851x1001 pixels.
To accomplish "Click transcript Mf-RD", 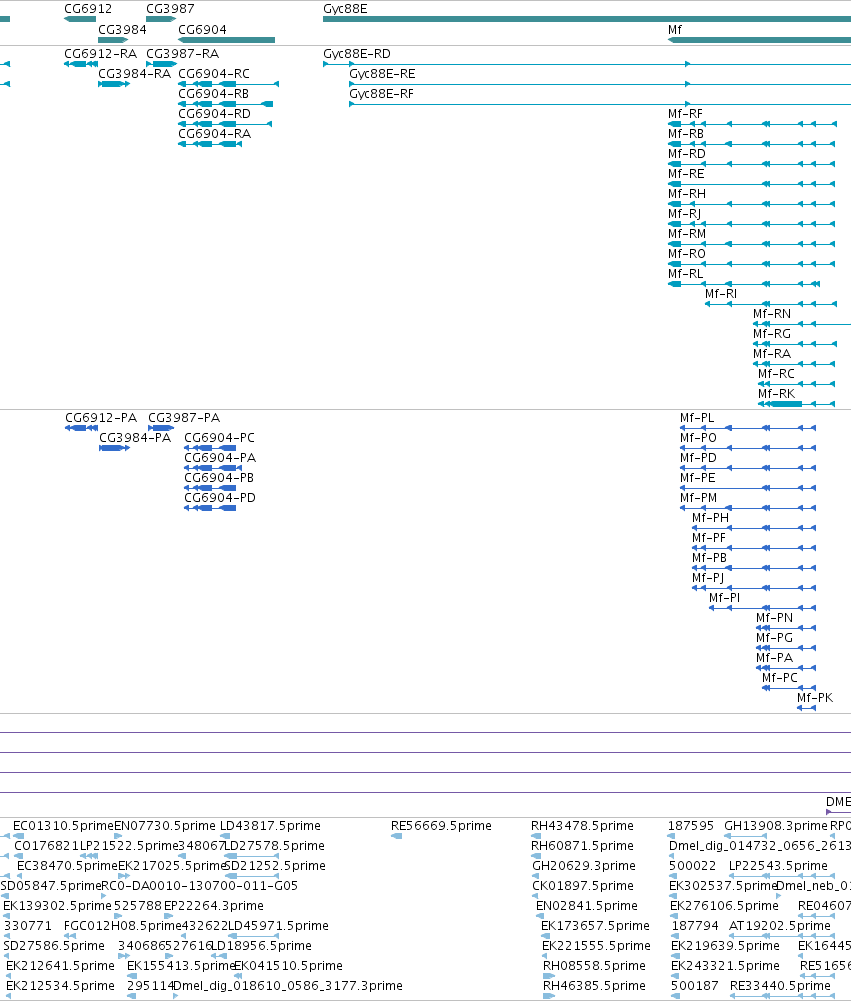I will pos(687,153).
